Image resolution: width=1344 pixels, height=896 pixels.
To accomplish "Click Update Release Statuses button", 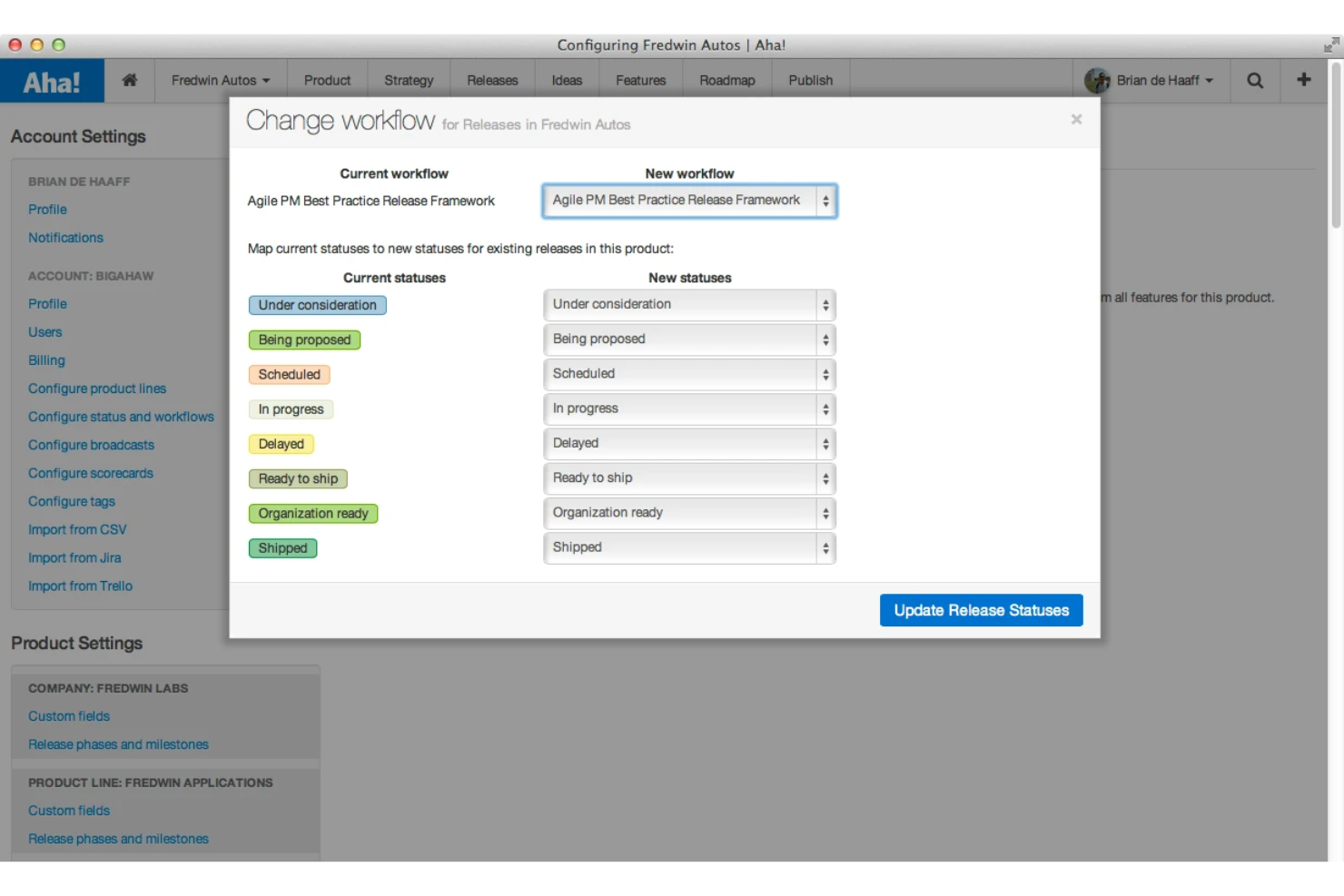I will pos(981,610).
